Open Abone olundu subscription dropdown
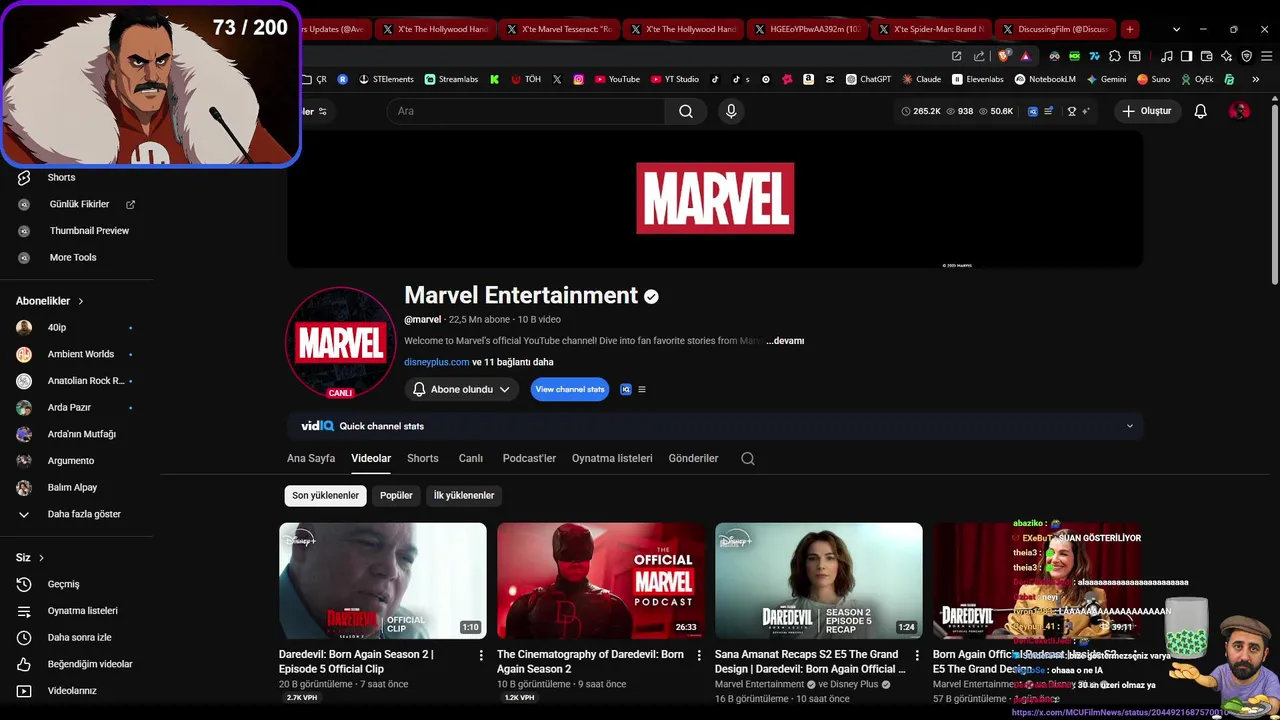1280x720 pixels. click(461, 389)
